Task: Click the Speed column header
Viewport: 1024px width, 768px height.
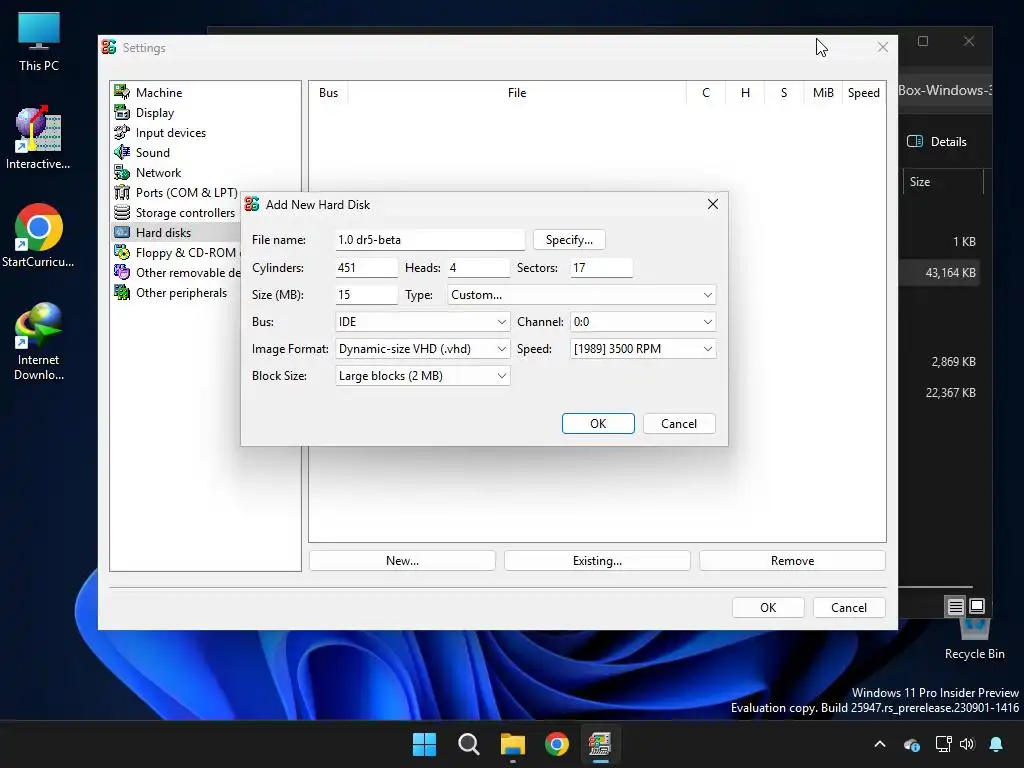Action: coord(863,93)
